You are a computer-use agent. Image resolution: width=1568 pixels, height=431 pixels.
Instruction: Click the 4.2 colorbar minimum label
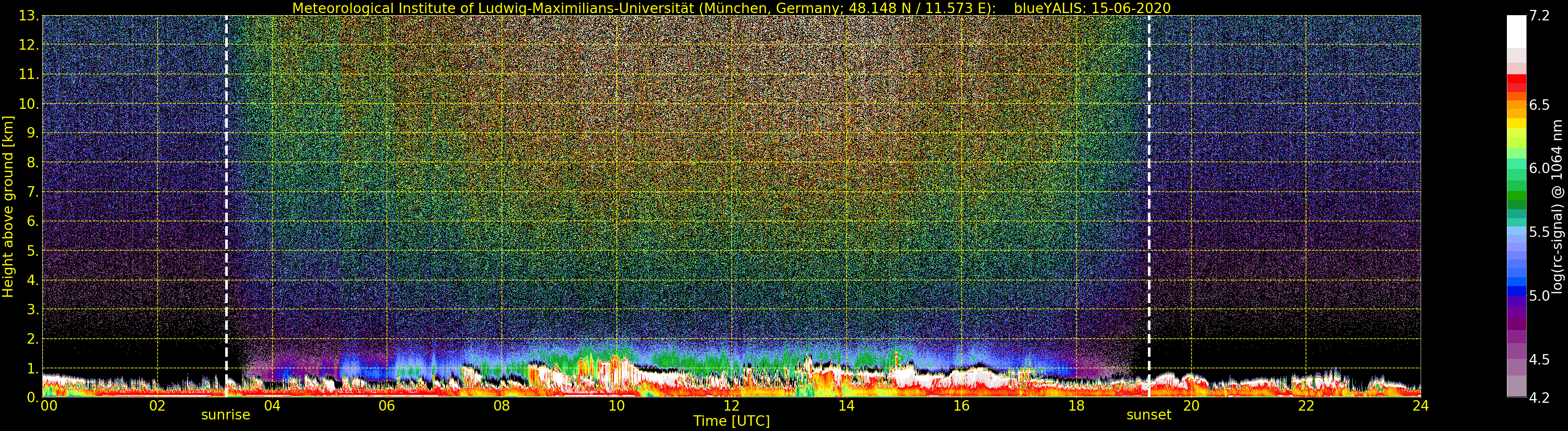[1539, 398]
